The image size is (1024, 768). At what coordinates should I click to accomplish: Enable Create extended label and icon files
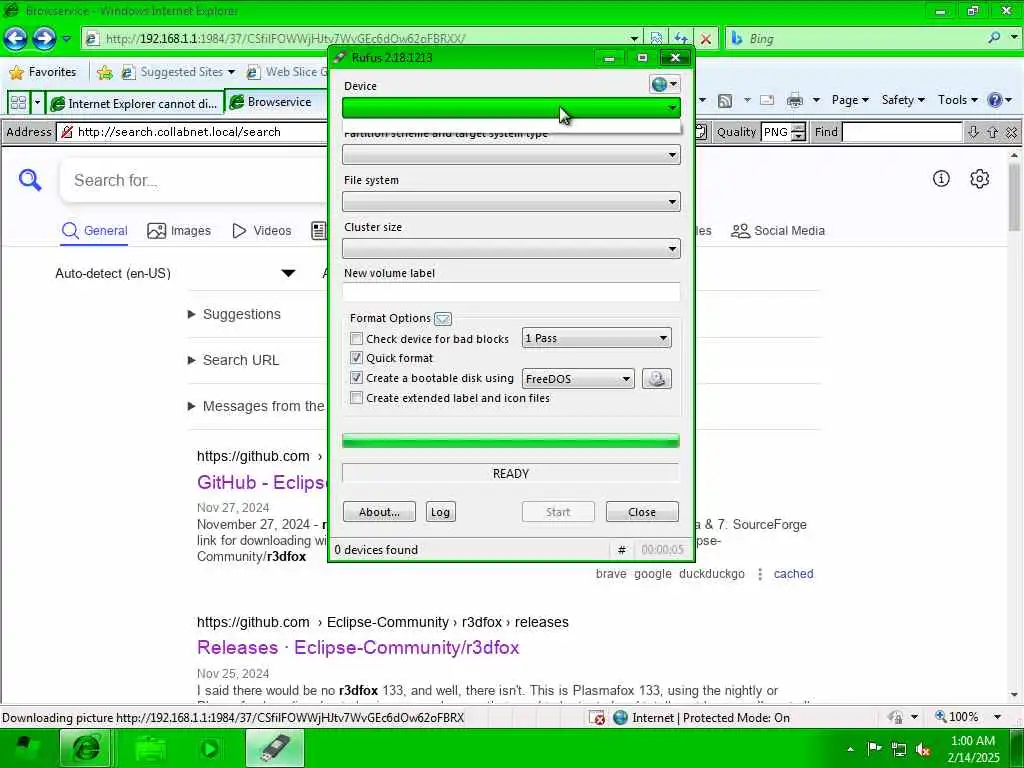[356, 398]
